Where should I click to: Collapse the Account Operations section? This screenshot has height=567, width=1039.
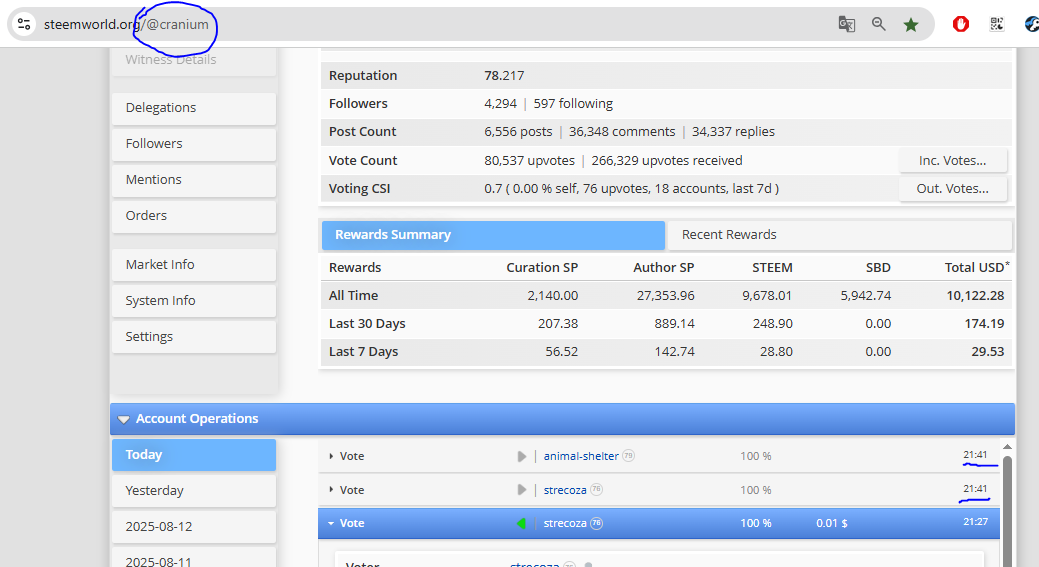(123, 419)
